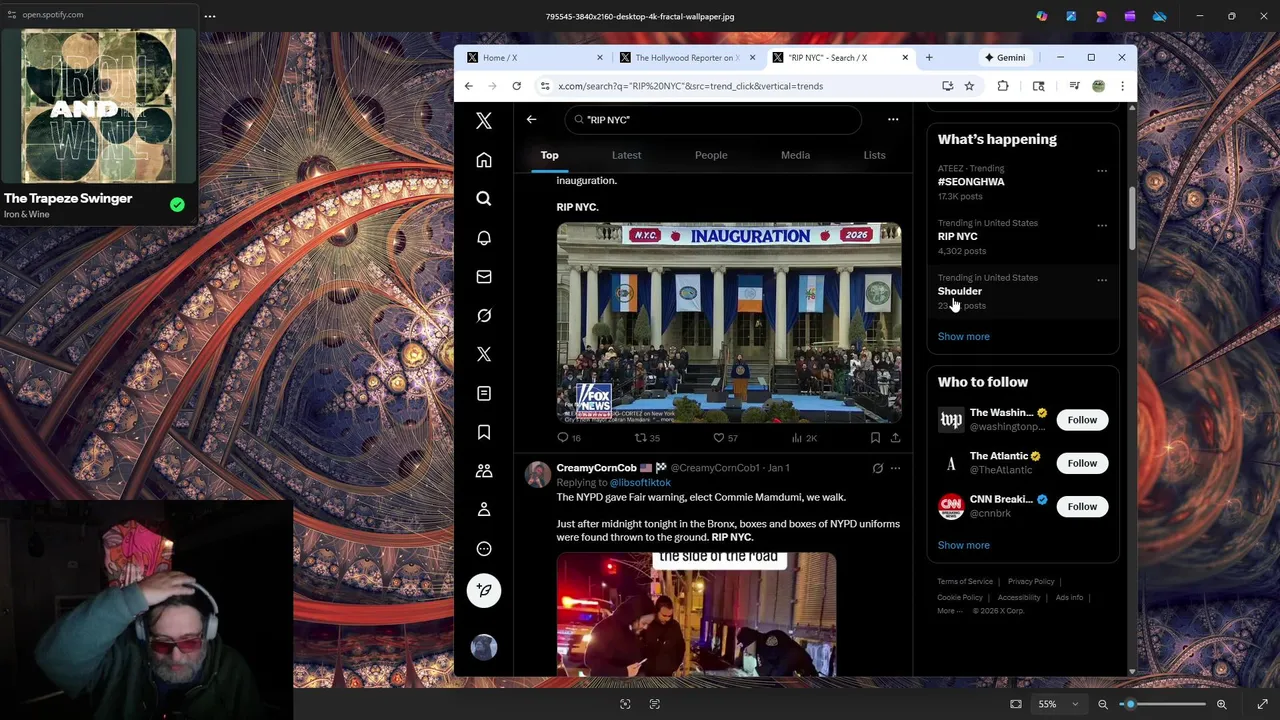Select the People search tab

click(x=711, y=155)
